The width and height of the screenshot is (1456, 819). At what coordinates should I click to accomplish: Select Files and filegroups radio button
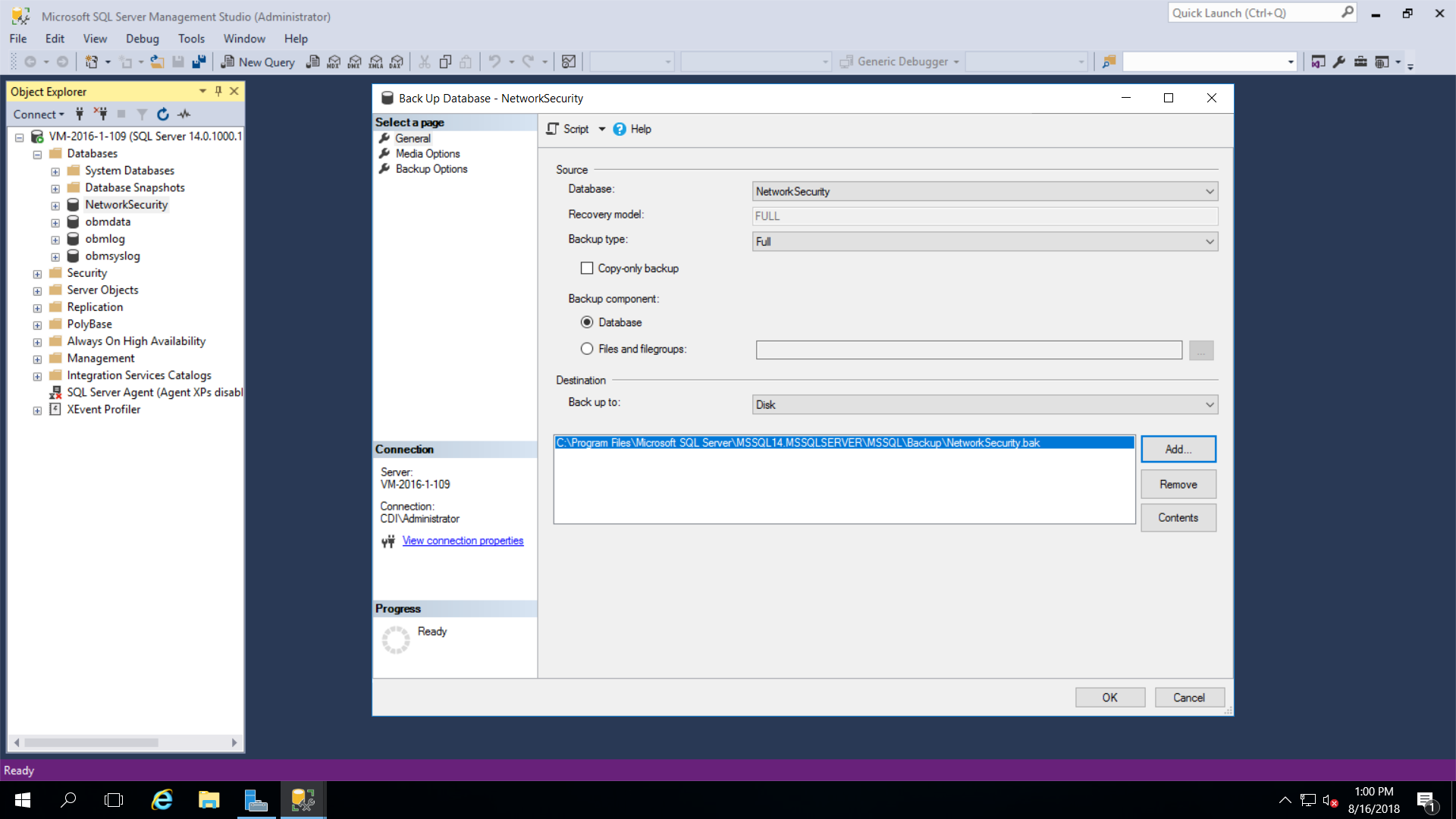[587, 349]
